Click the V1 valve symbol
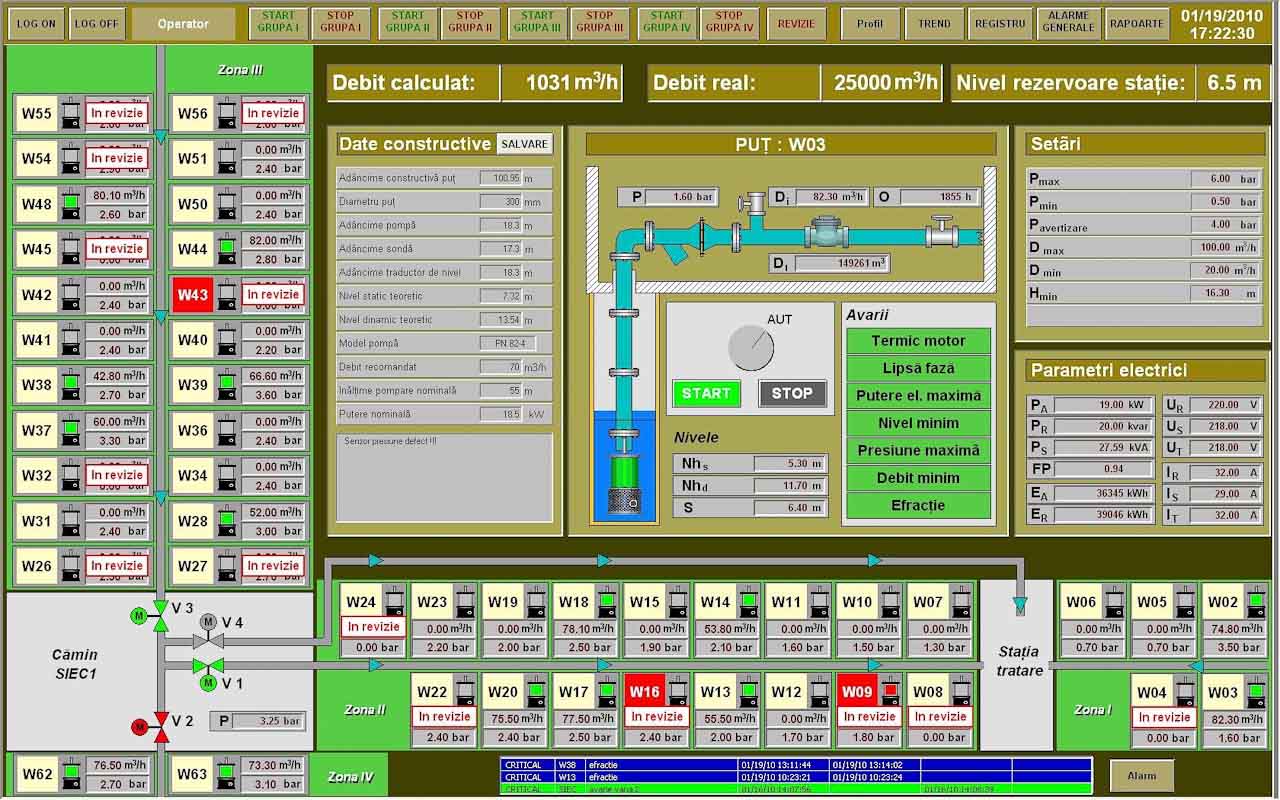The width and height of the screenshot is (1280, 800). point(208,666)
